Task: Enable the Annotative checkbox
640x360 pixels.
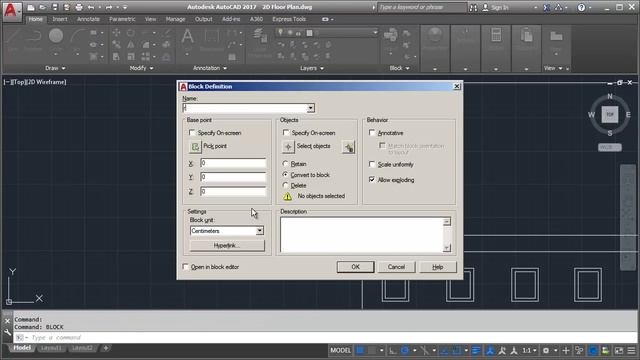Action: (372, 133)
